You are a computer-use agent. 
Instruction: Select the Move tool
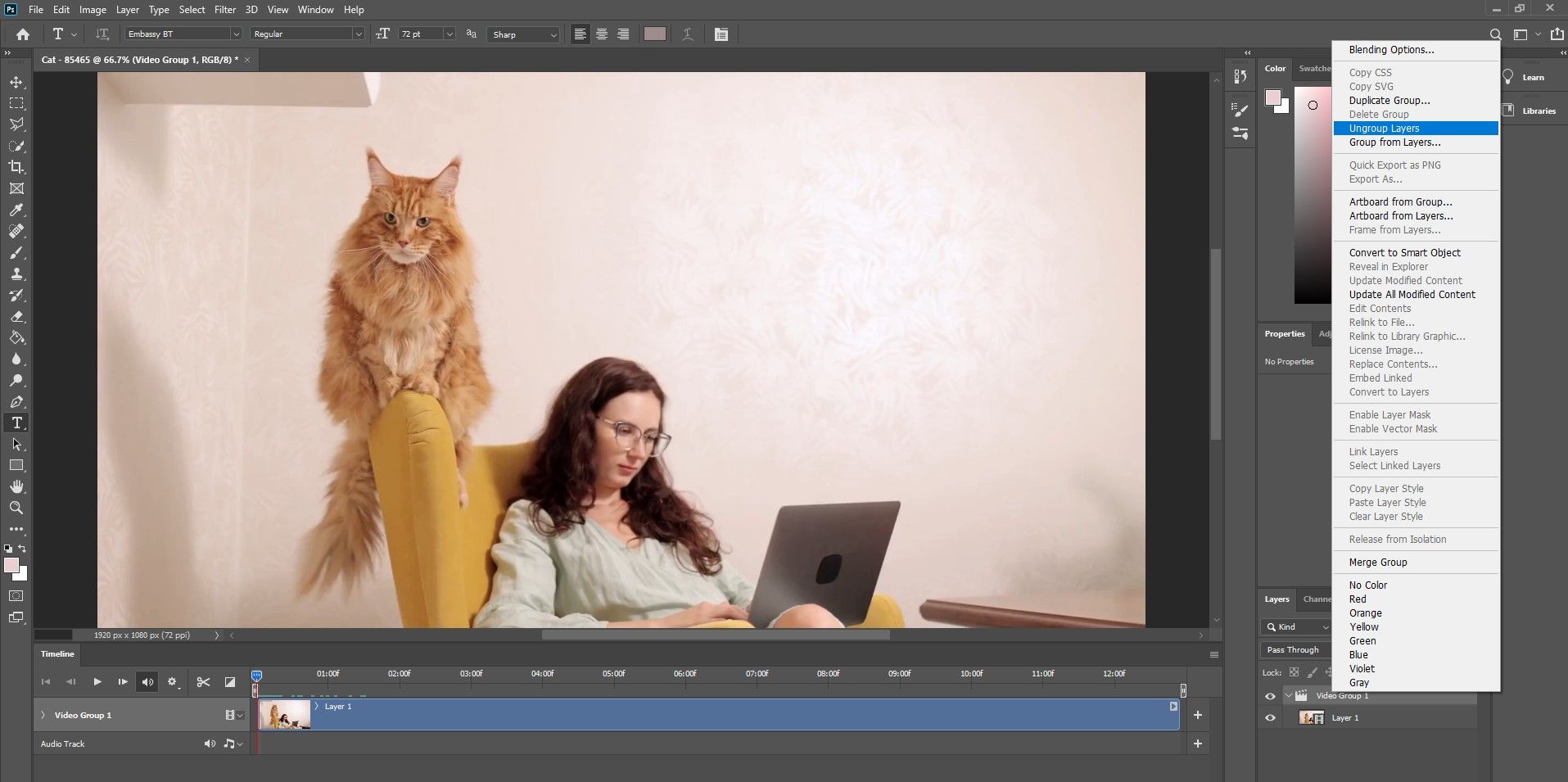15,82
